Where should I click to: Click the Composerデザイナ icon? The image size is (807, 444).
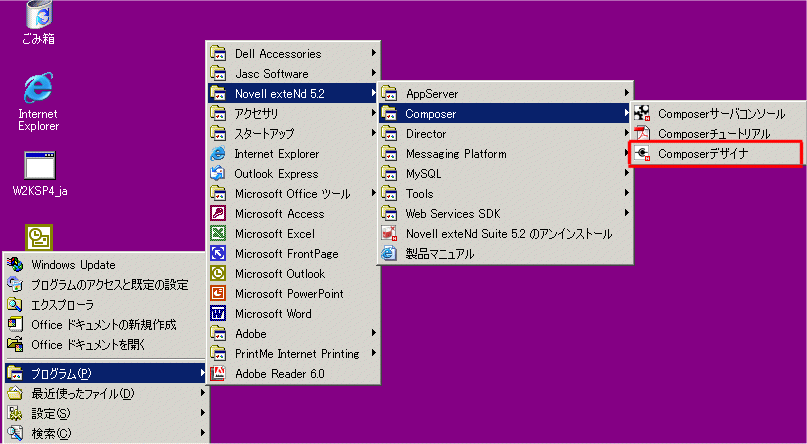pyautogui.click(x=642, y=153)
